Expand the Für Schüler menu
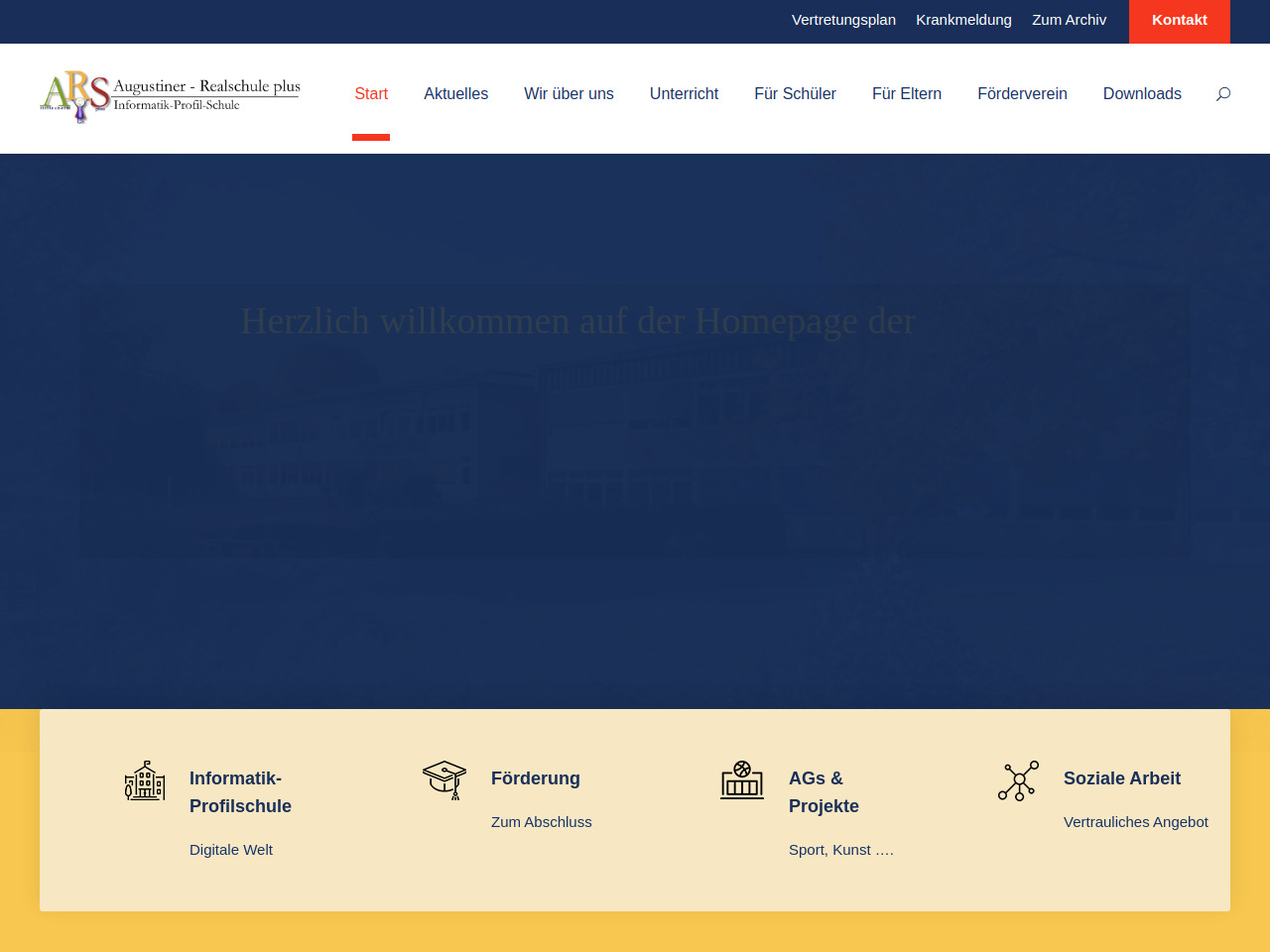1270x952 pixels. [795, 94]
